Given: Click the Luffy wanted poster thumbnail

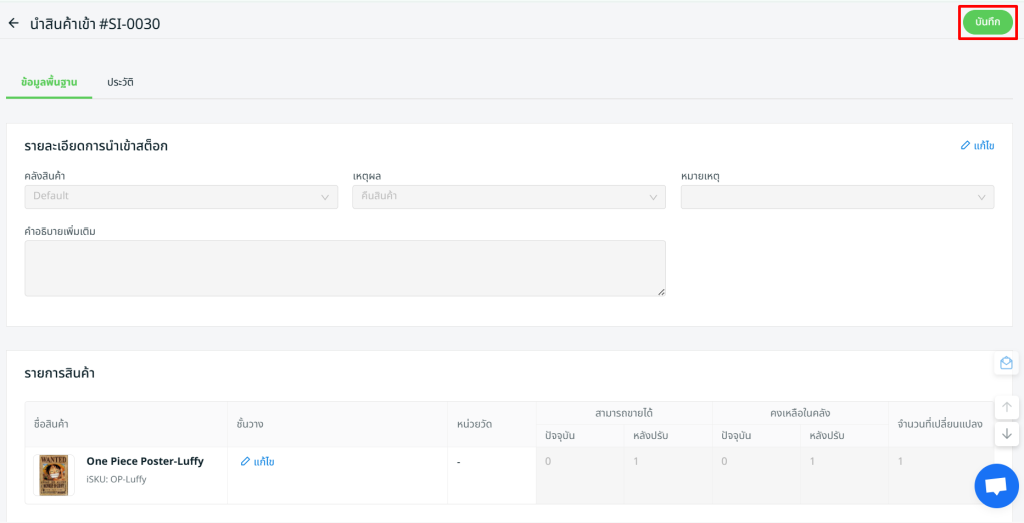Looking at the screenshot, I should pos(54,475).
